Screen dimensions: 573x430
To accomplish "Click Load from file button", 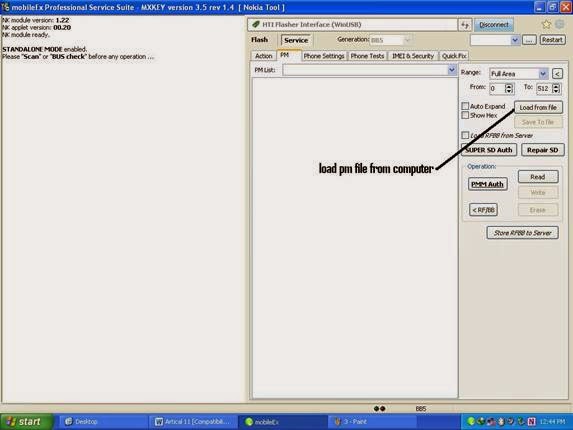I will 538,107.
